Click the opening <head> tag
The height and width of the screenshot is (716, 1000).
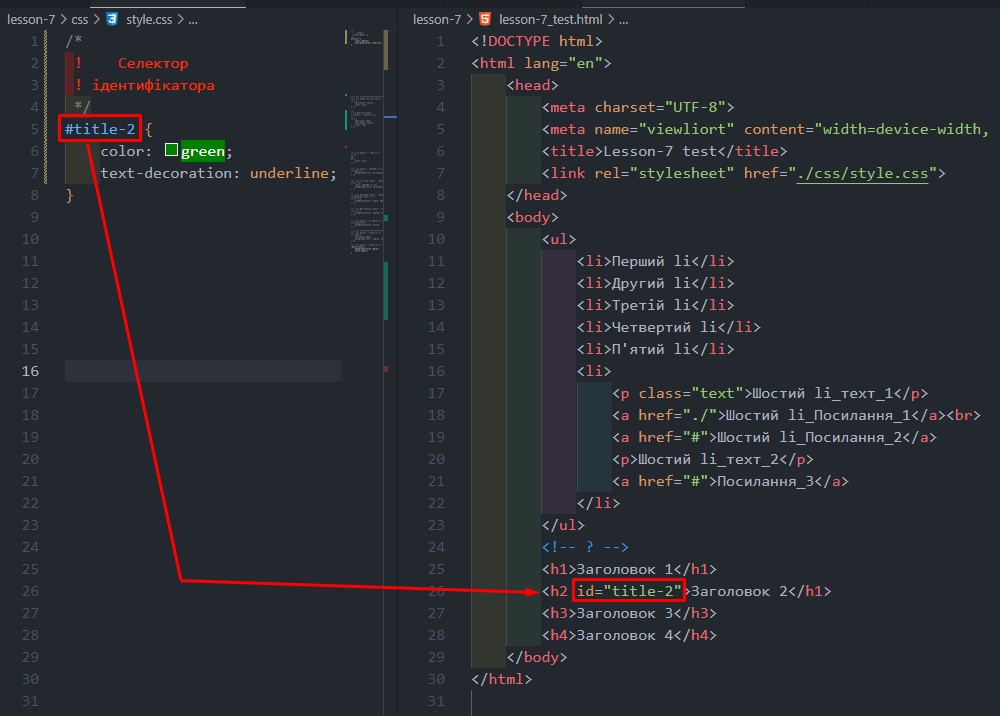pyautogui.click(x=533, y=85)
